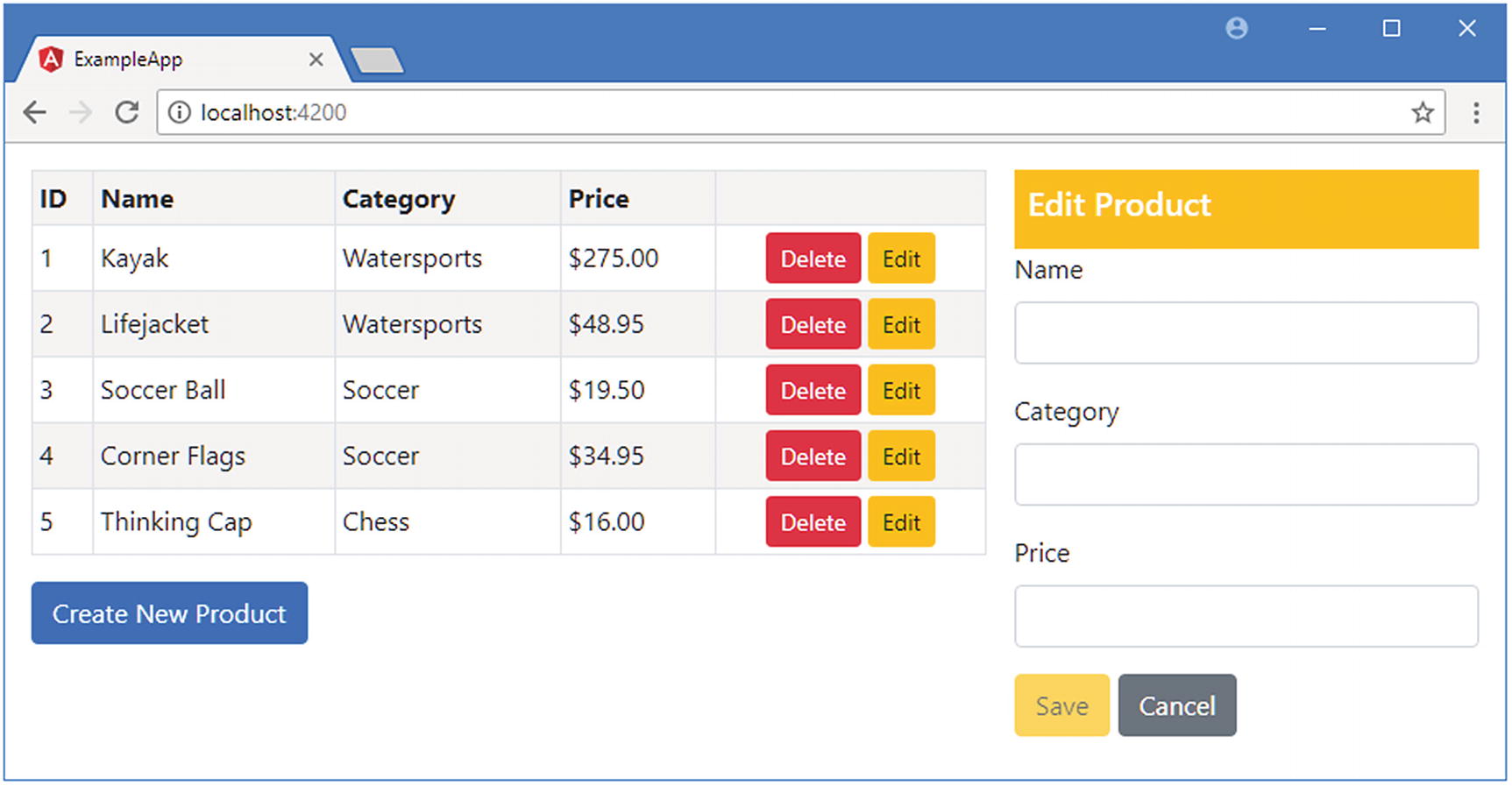1512x786 pixels.
Task: Focus the Price input field
Action: point(1246,616)
